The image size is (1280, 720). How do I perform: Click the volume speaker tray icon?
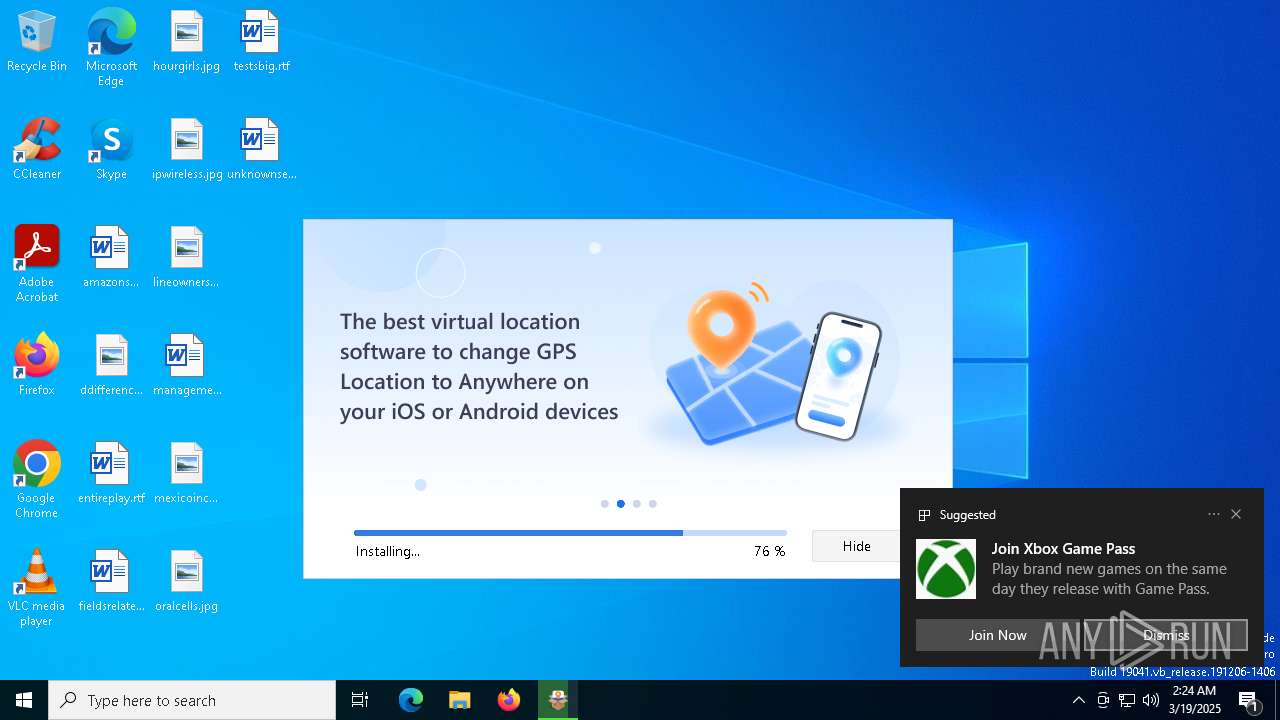[x=1151, y=700]
